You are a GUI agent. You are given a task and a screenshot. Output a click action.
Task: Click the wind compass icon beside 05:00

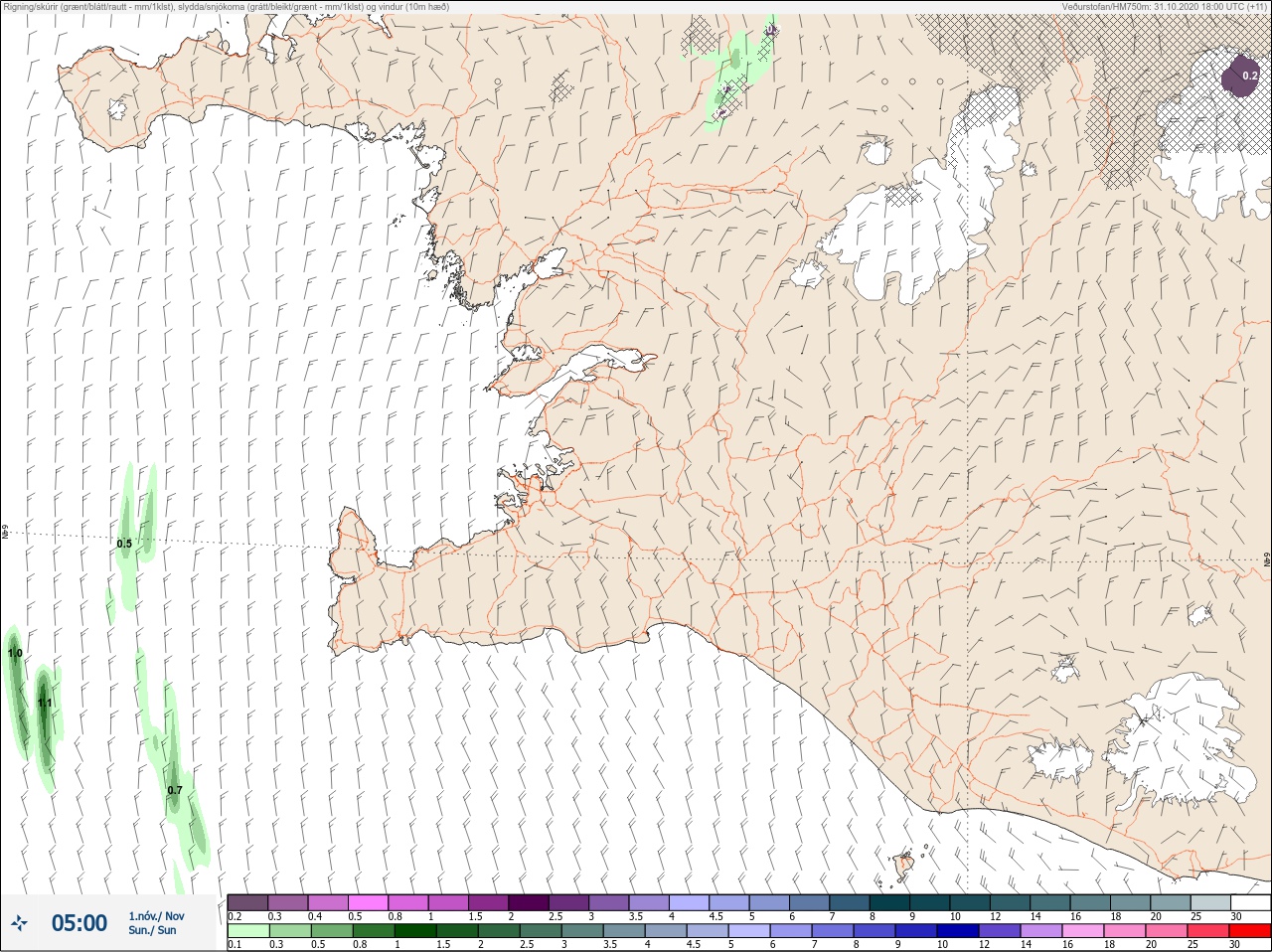[x=20, y=923]
